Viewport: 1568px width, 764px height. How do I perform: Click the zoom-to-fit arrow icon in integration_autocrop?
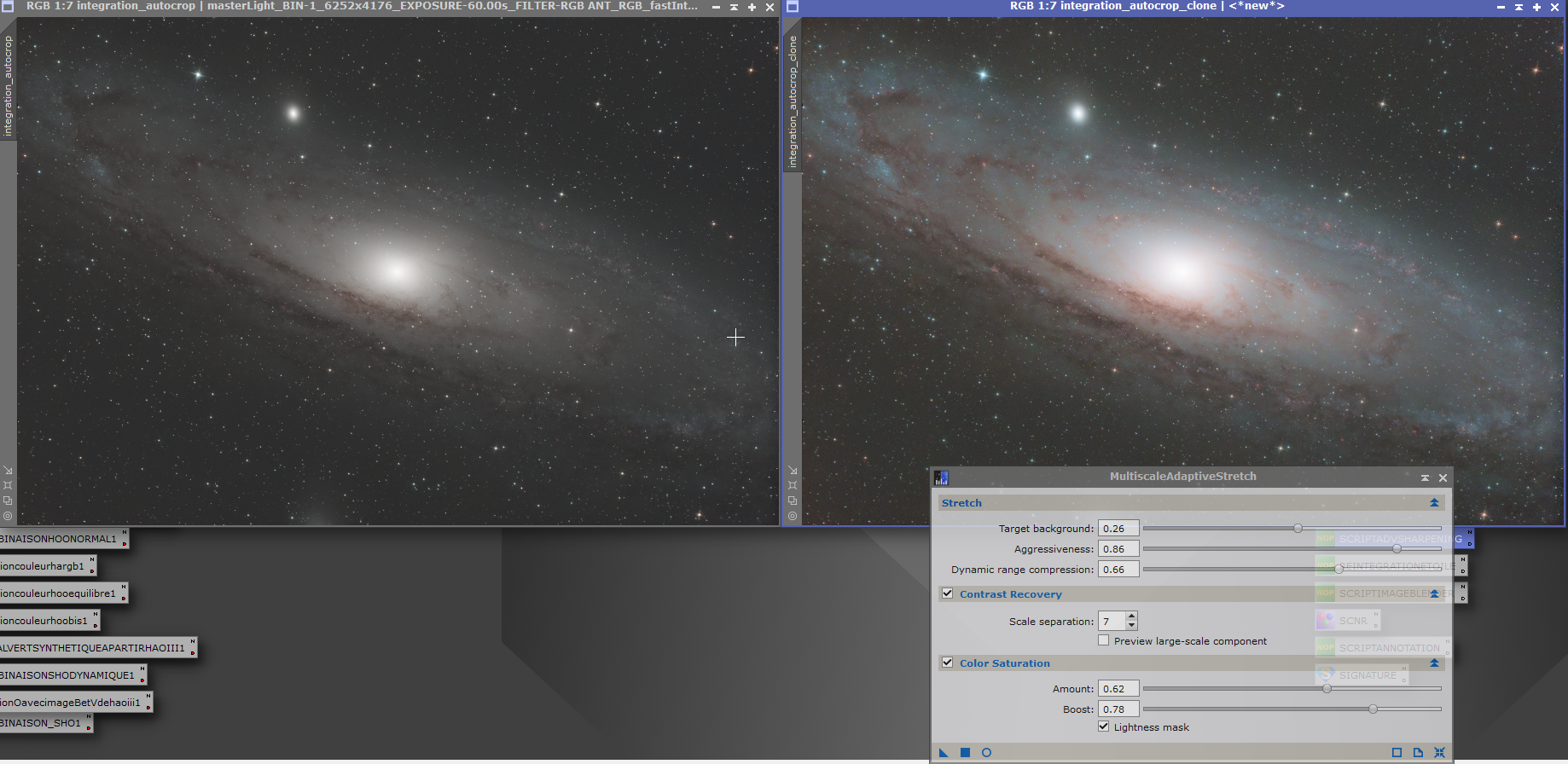point(8,471)
